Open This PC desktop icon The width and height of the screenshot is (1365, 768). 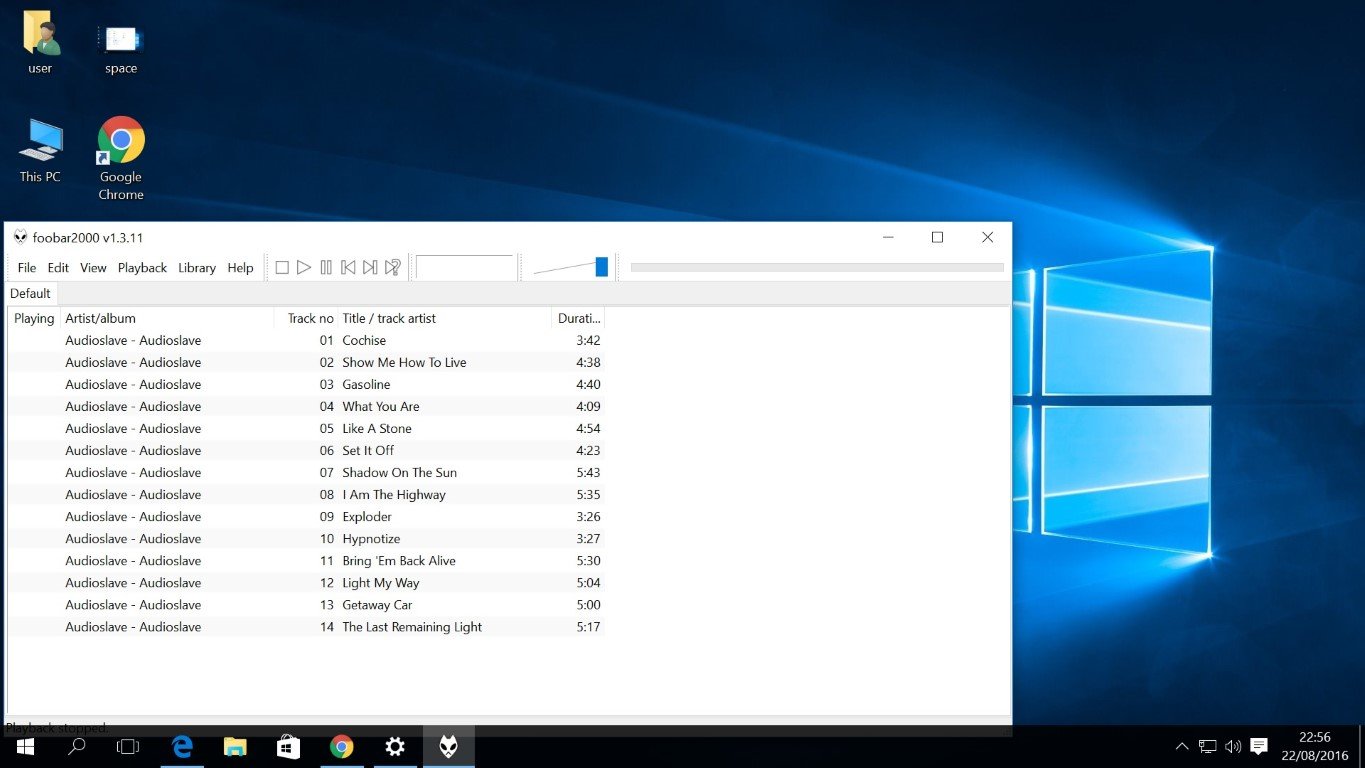click(x=40, y=150)
